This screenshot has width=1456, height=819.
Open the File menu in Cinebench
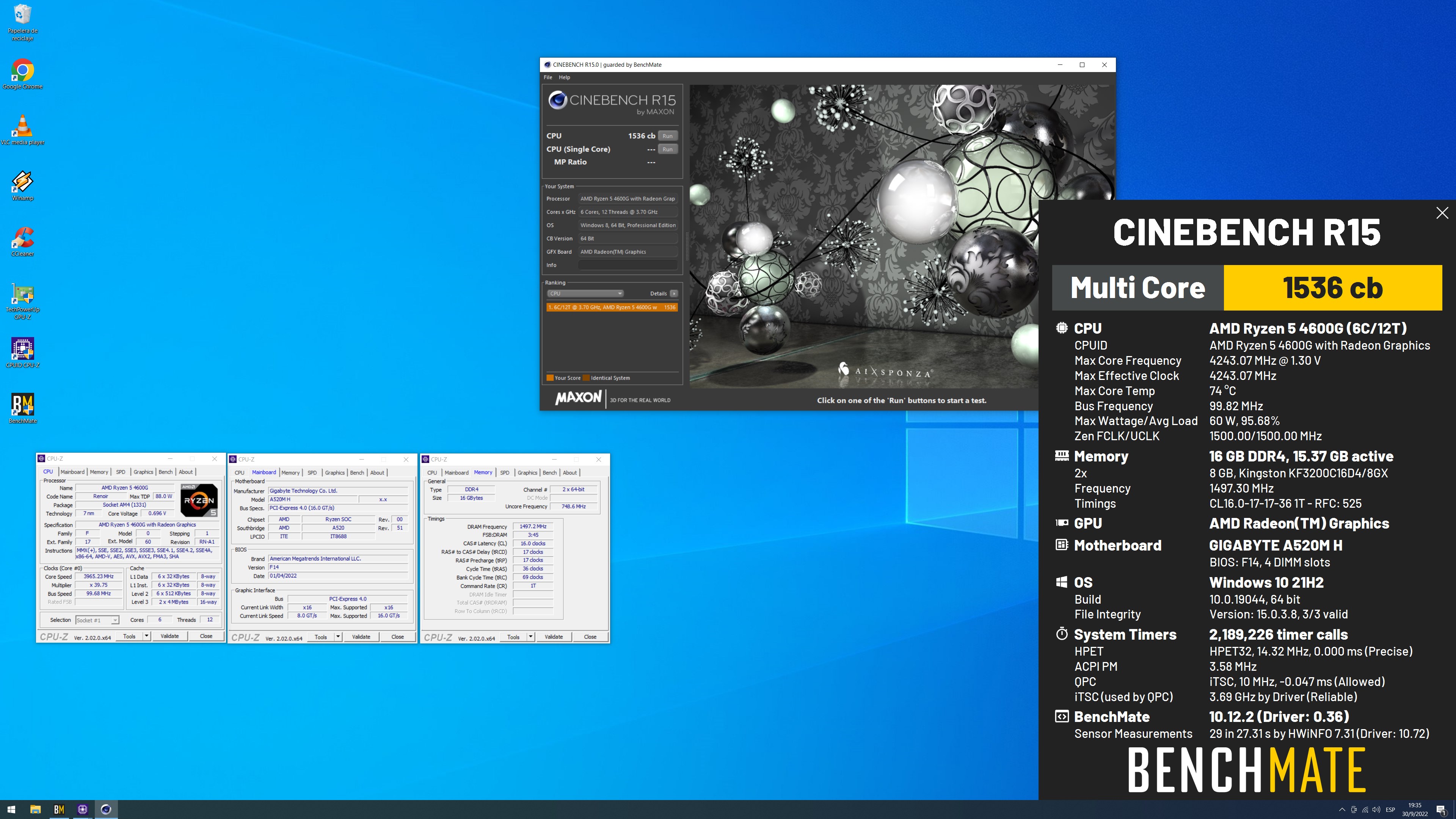[x=548, y=77]
